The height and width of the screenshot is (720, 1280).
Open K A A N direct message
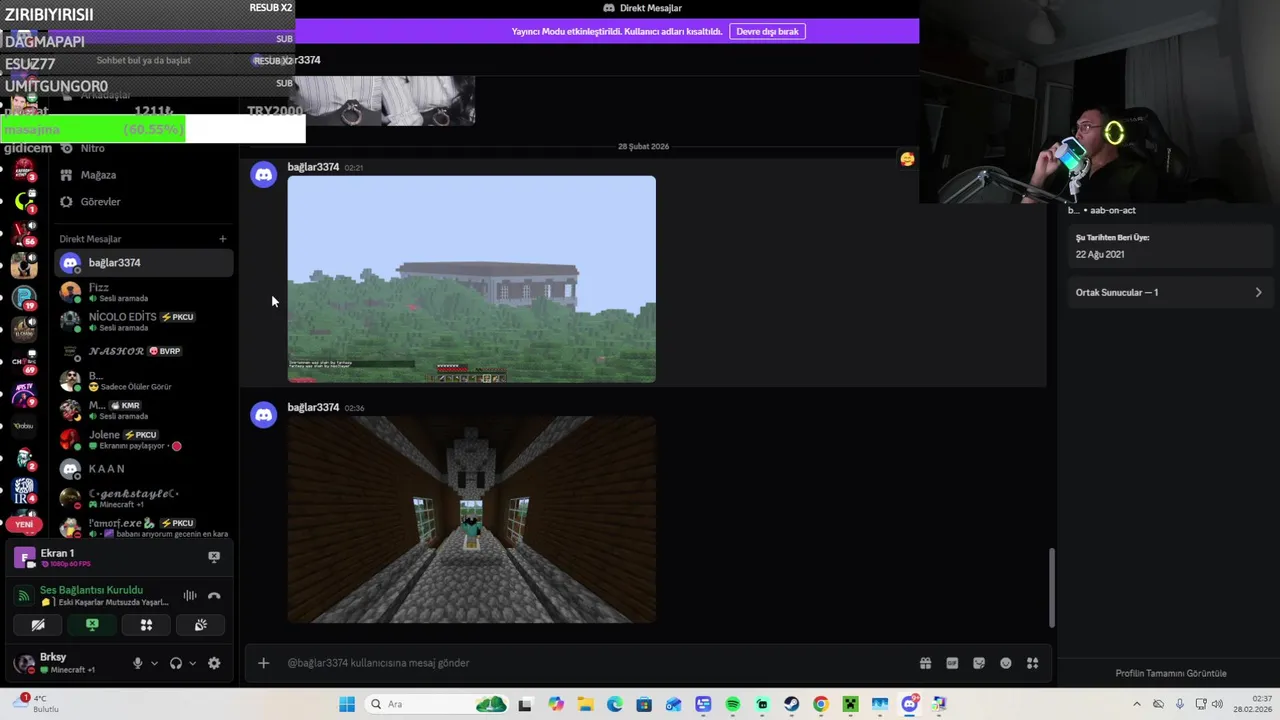(143, 469)
